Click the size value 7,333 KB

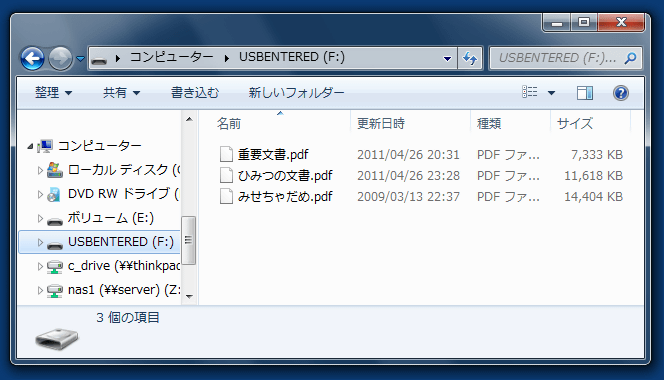597,155
